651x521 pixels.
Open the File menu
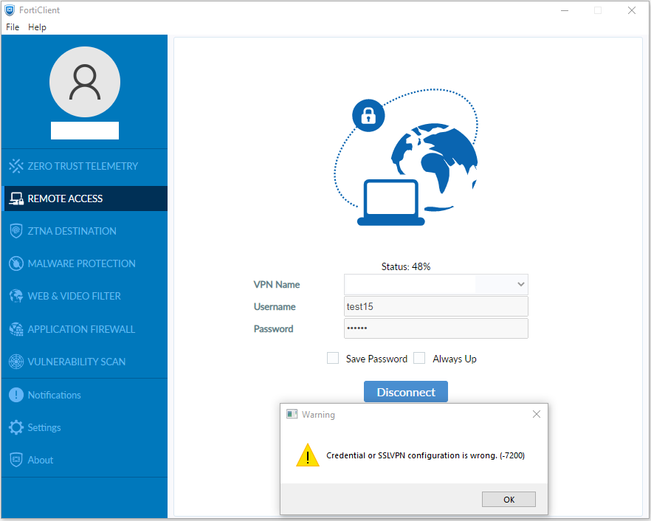coord(12,27)
